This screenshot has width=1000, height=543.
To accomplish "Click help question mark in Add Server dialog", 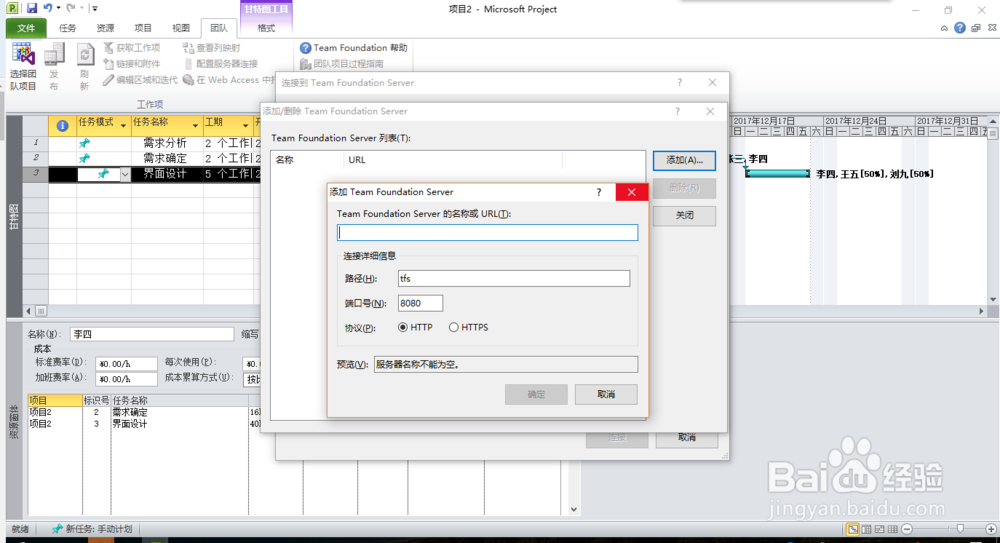I will pyautogui.click(x=598, y=192).
